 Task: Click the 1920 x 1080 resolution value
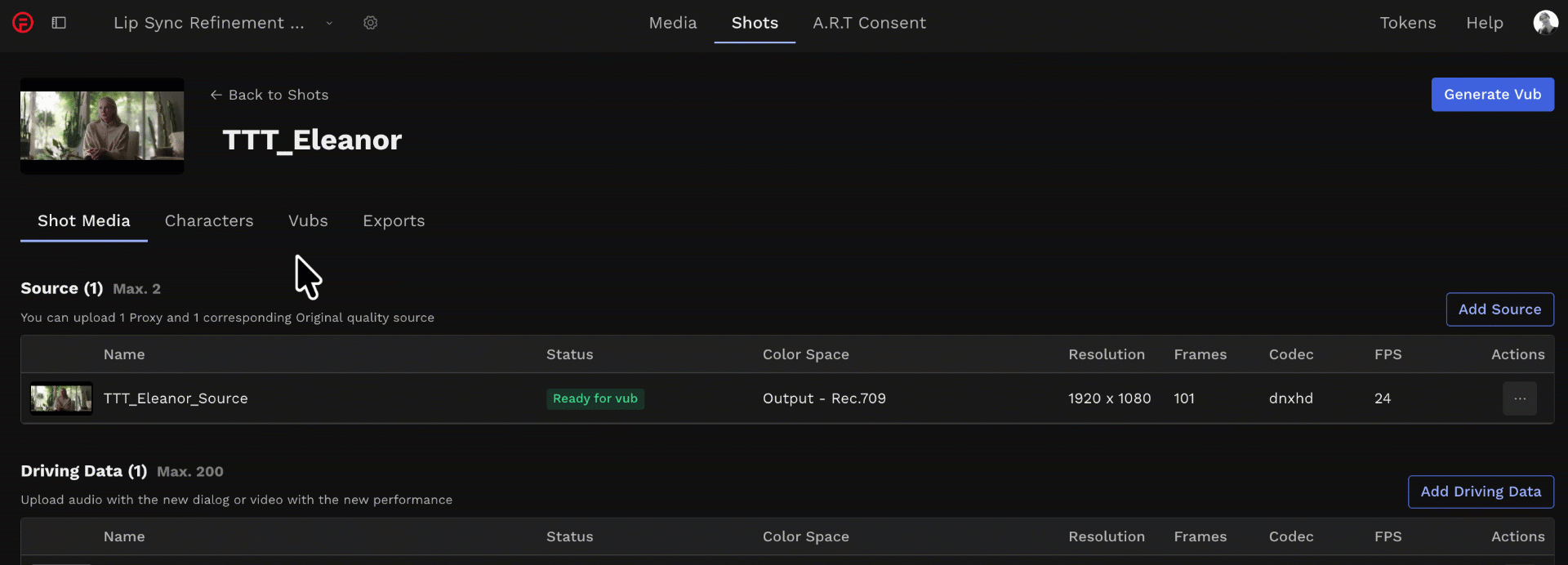tap(1109, 398)
